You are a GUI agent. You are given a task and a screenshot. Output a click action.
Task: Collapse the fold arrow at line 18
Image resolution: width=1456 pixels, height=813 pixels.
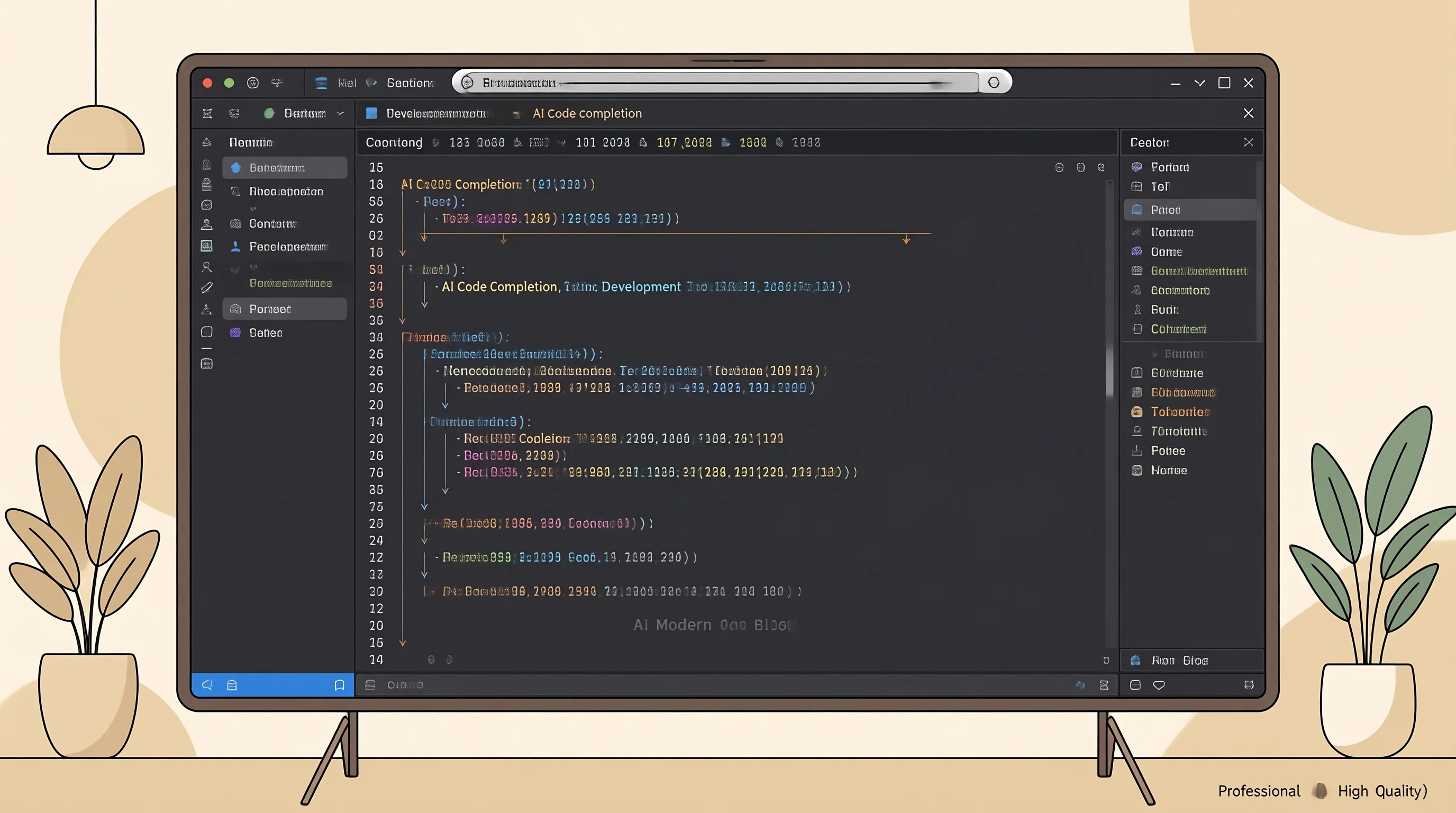[x=403, y=252]
